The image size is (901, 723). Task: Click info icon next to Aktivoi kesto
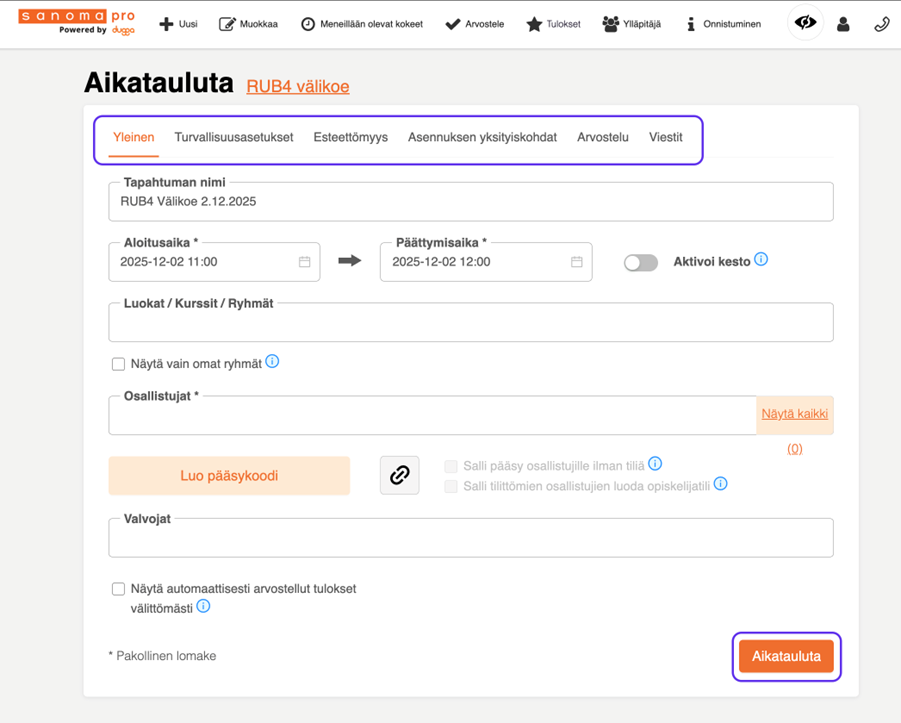point(761,260)
